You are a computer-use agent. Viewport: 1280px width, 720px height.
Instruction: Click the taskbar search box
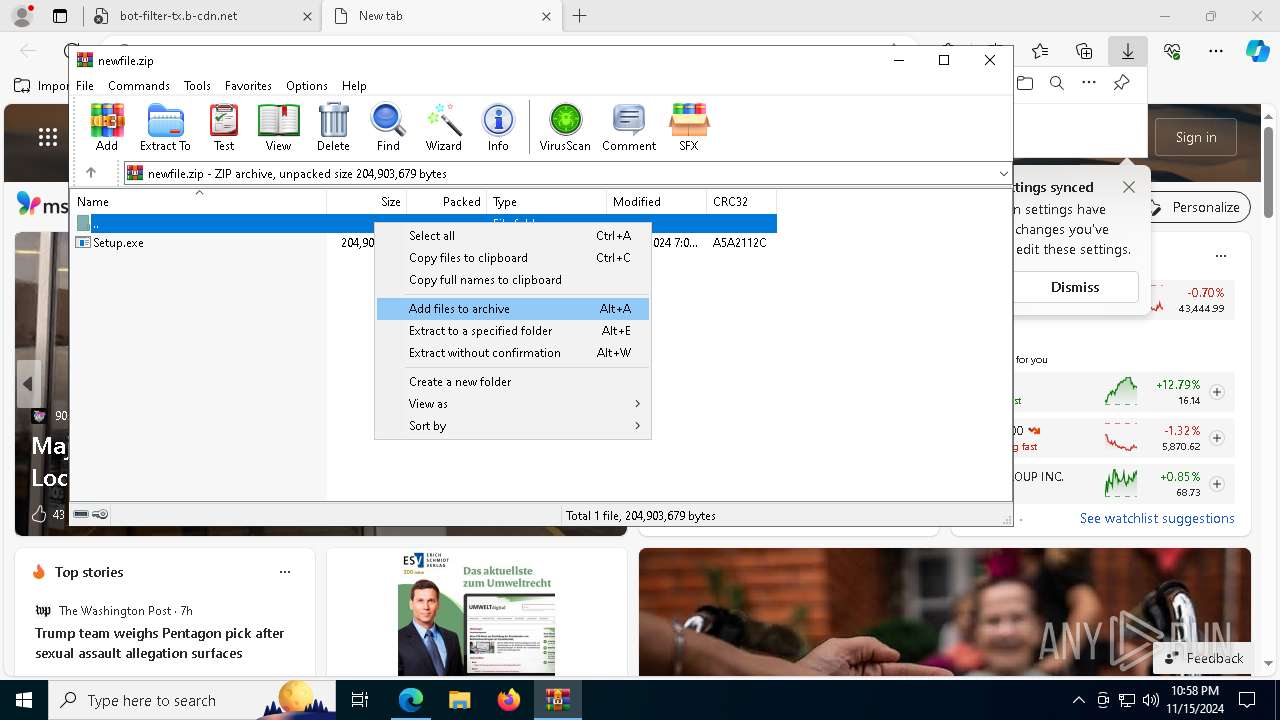(193, 700)
